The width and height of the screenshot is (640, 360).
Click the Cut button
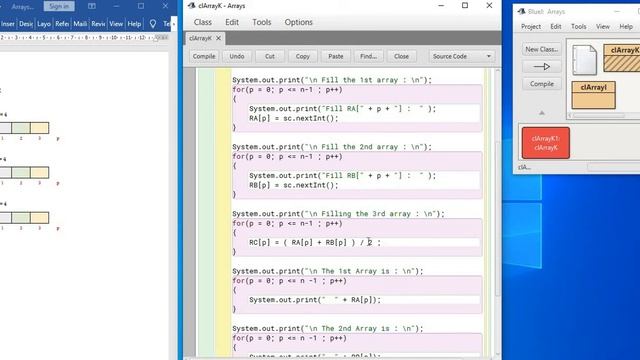click(x=270, y=56)
